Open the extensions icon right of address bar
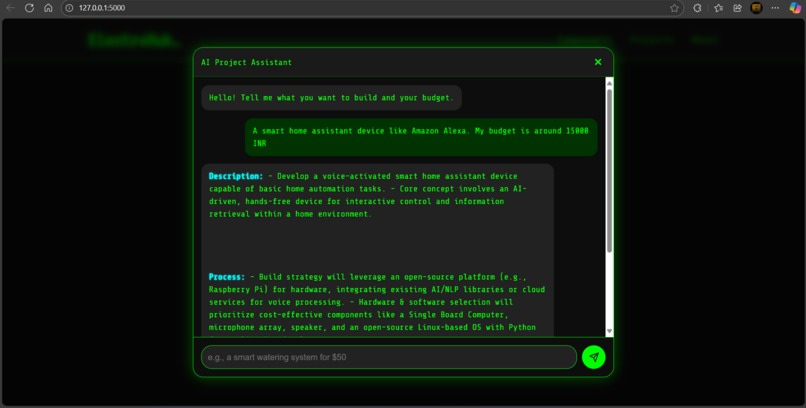806x408 pixels. (x=698, y=8)
